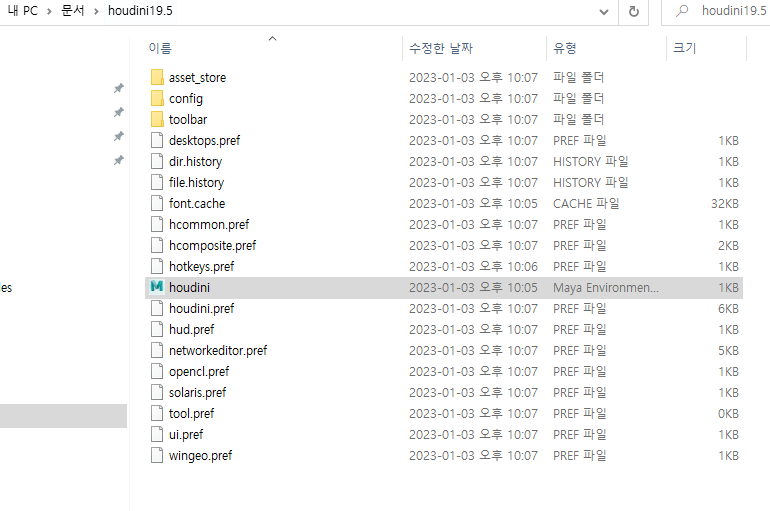Click the hcommon.pref file icon
The height and width of the screenshot is (511, 770).
pos(157,224)
